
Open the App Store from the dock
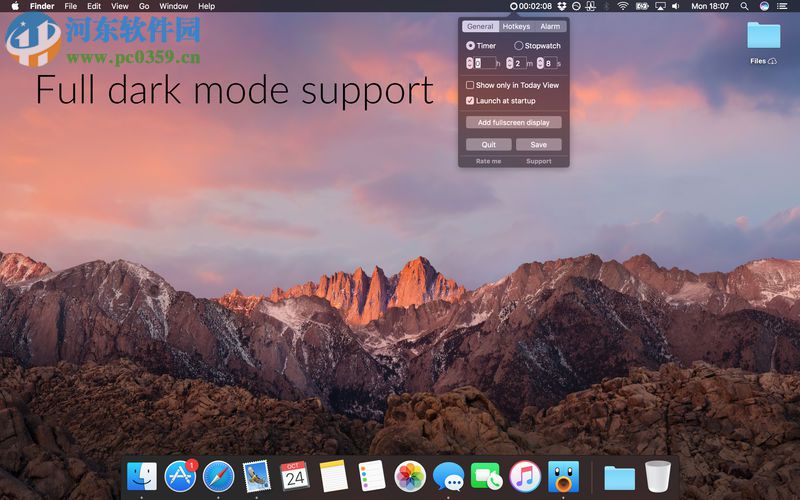180,476
